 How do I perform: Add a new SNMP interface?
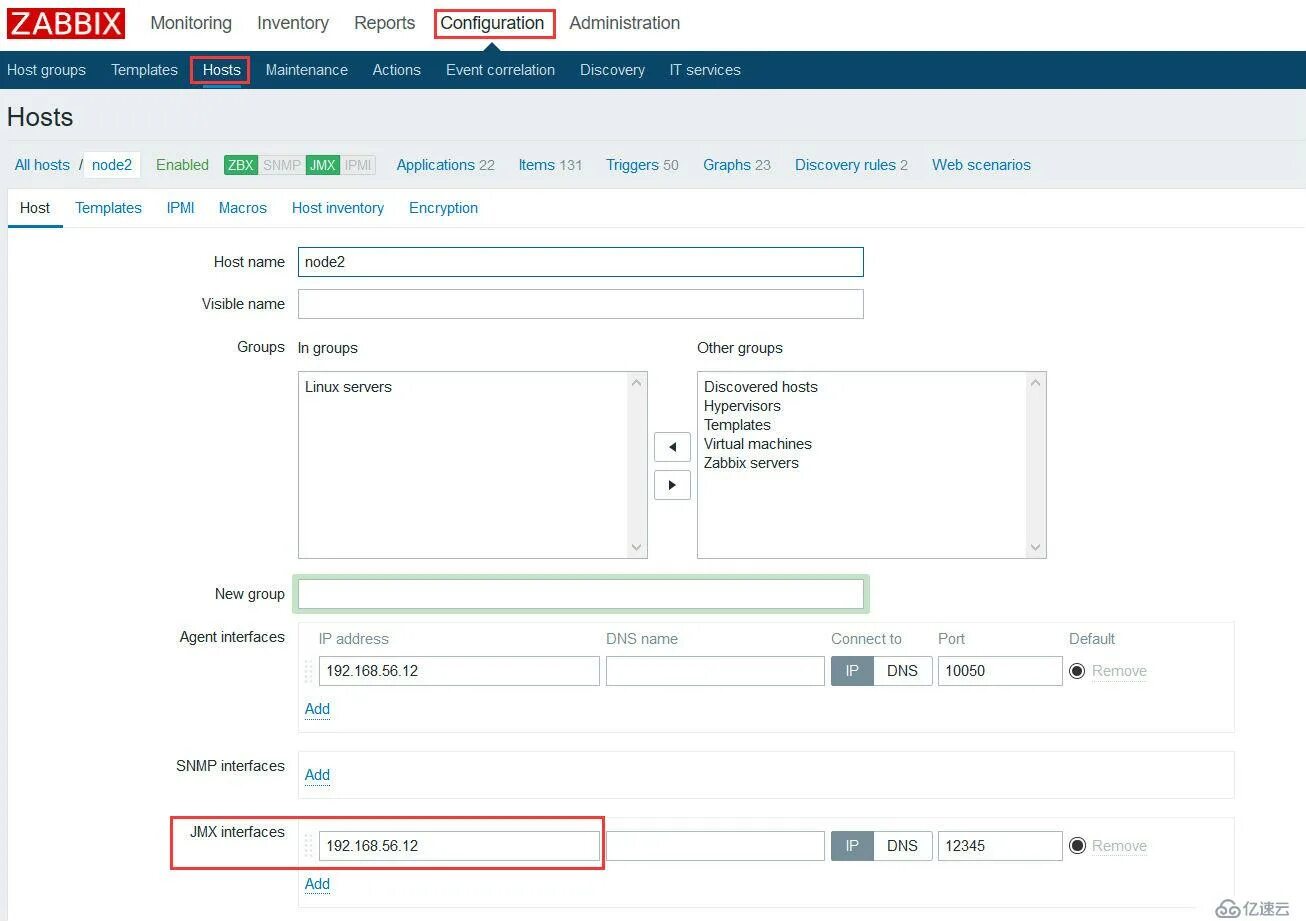click(x=317, y=775)
